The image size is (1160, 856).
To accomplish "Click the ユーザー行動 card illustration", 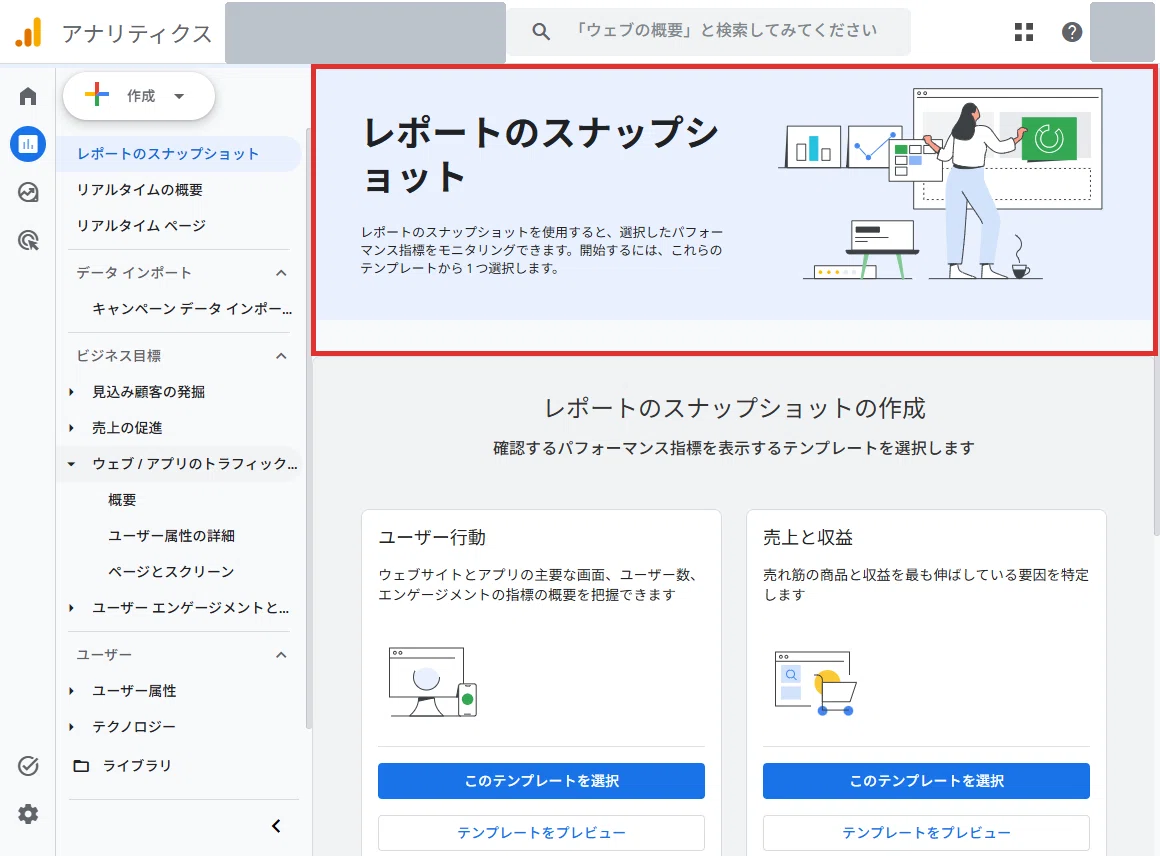I will click(x=433, y=681).
